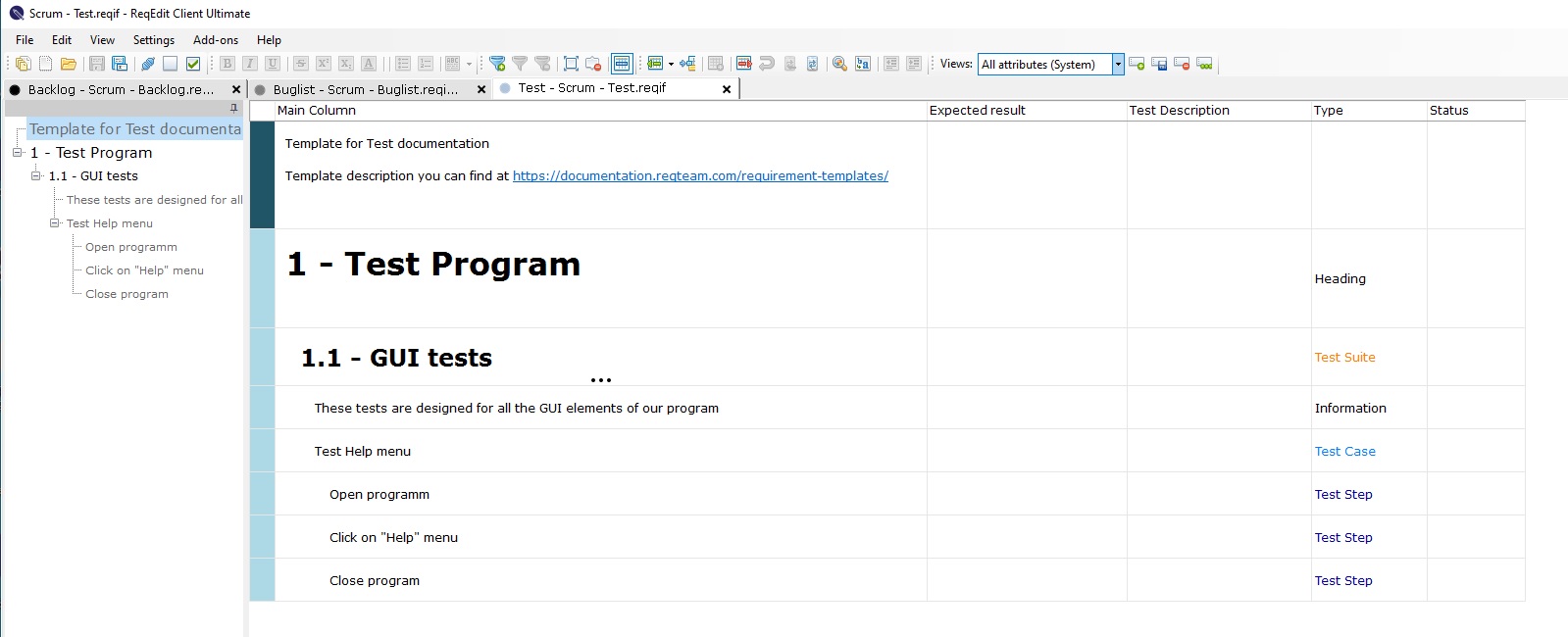The width and height of the screenshot is (1568, 637).
Task: Open the View menu
Action: pos(102,40)
